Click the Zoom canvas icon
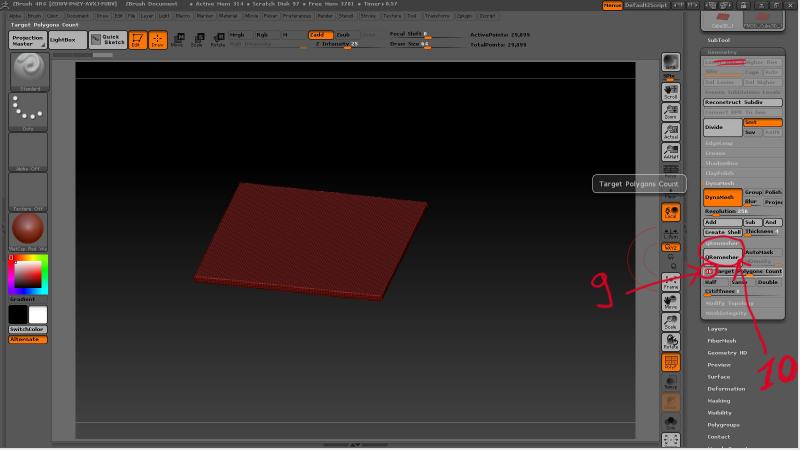 (671, 112)
